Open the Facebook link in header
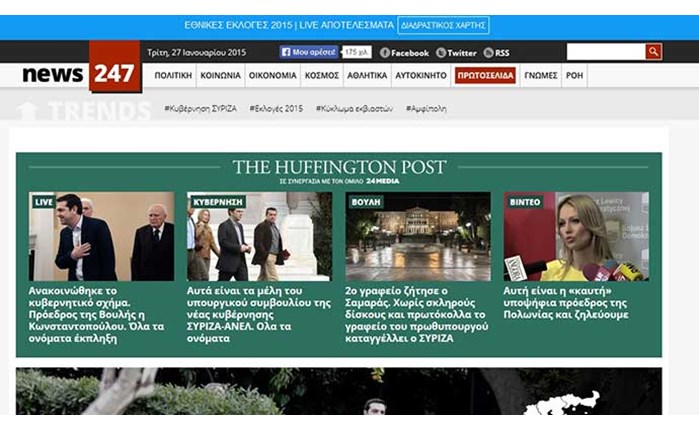699x430 pixels. (404, 53)
